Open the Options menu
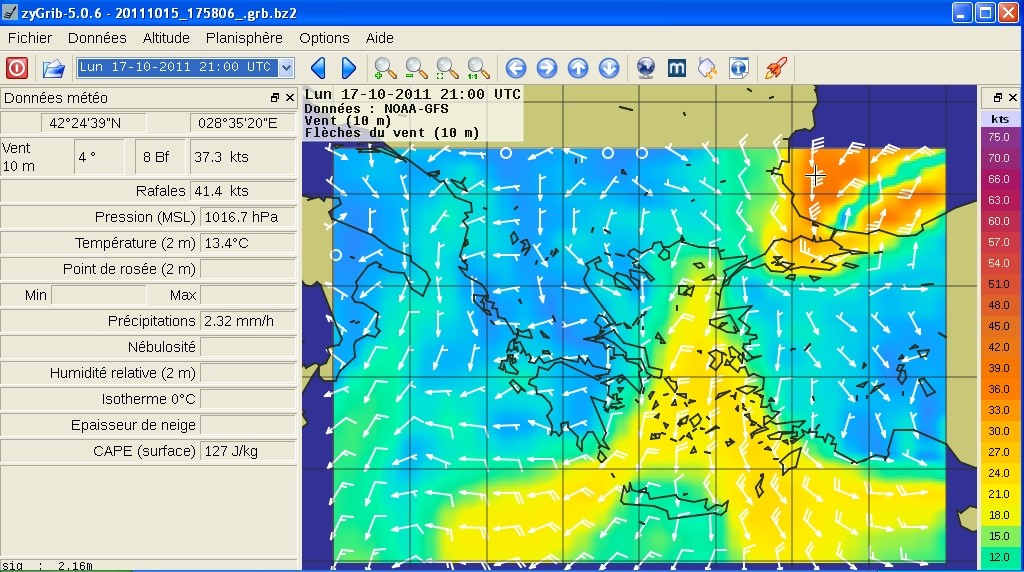The width and height of the screenshot is (1024, 572). 325,38
